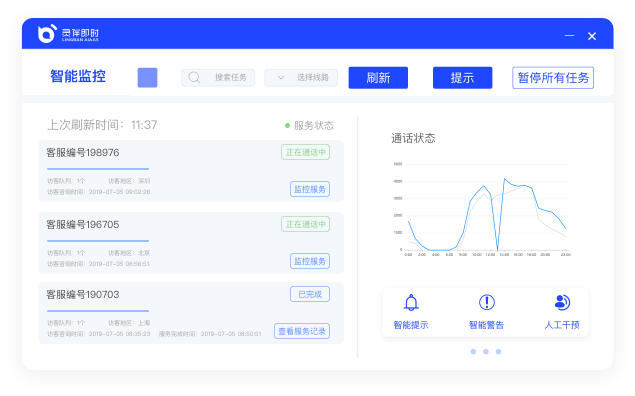Close the monitoring window

(592, 36)
